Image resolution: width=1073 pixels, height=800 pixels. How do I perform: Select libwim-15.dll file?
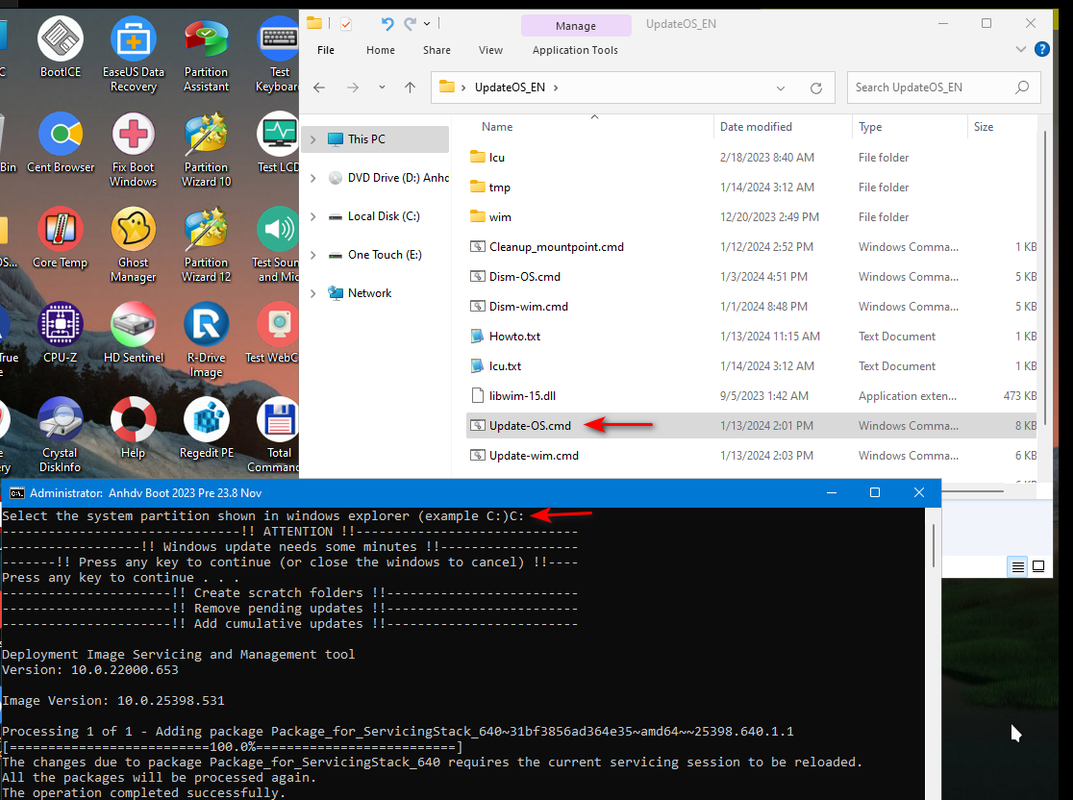pos(751,396)
